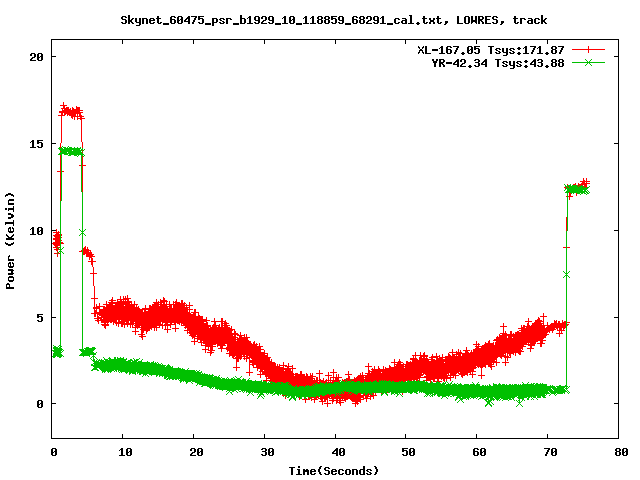Click the green end plateau near 12.5 Kelvin
The height and width of the screenshot is (480, 640).
coord(577,189)
